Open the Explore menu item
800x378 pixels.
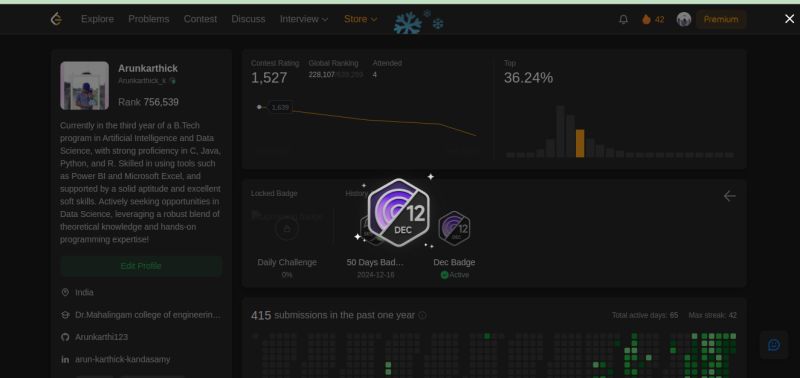97,19
